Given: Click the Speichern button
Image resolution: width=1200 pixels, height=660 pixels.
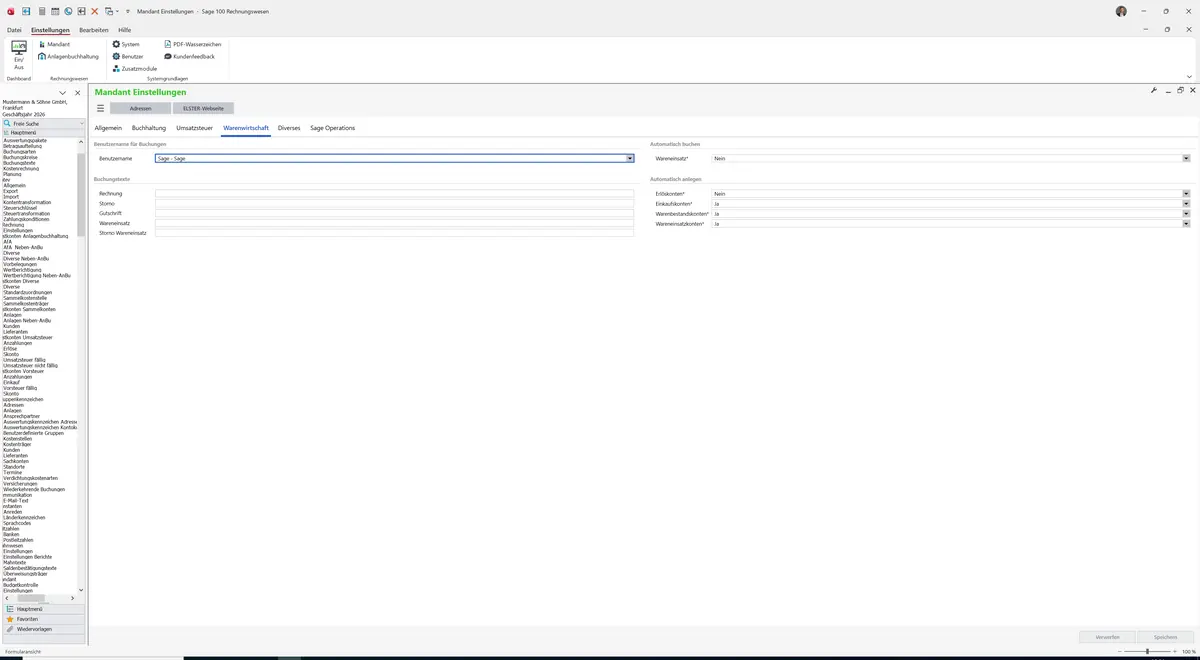Looking at the screenshot, I should coord(1166,636).
